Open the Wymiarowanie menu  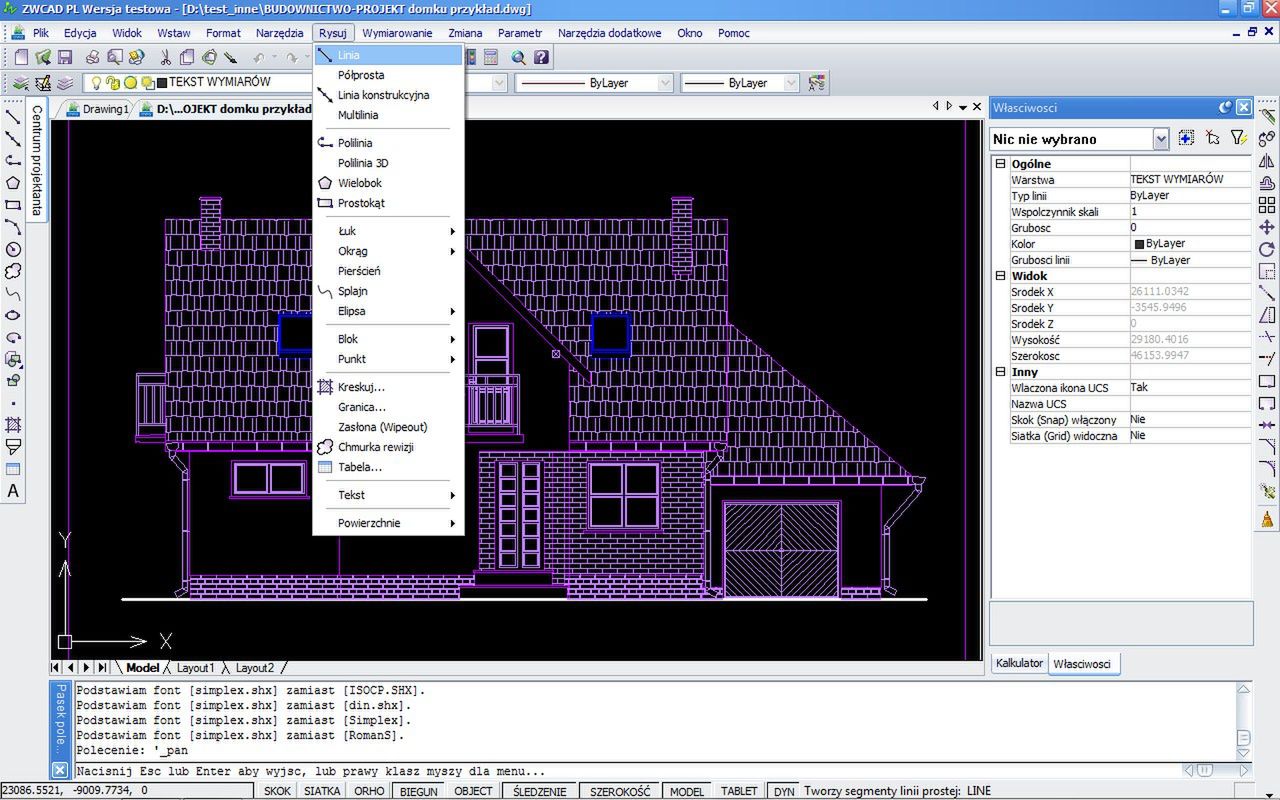[397, 33]
